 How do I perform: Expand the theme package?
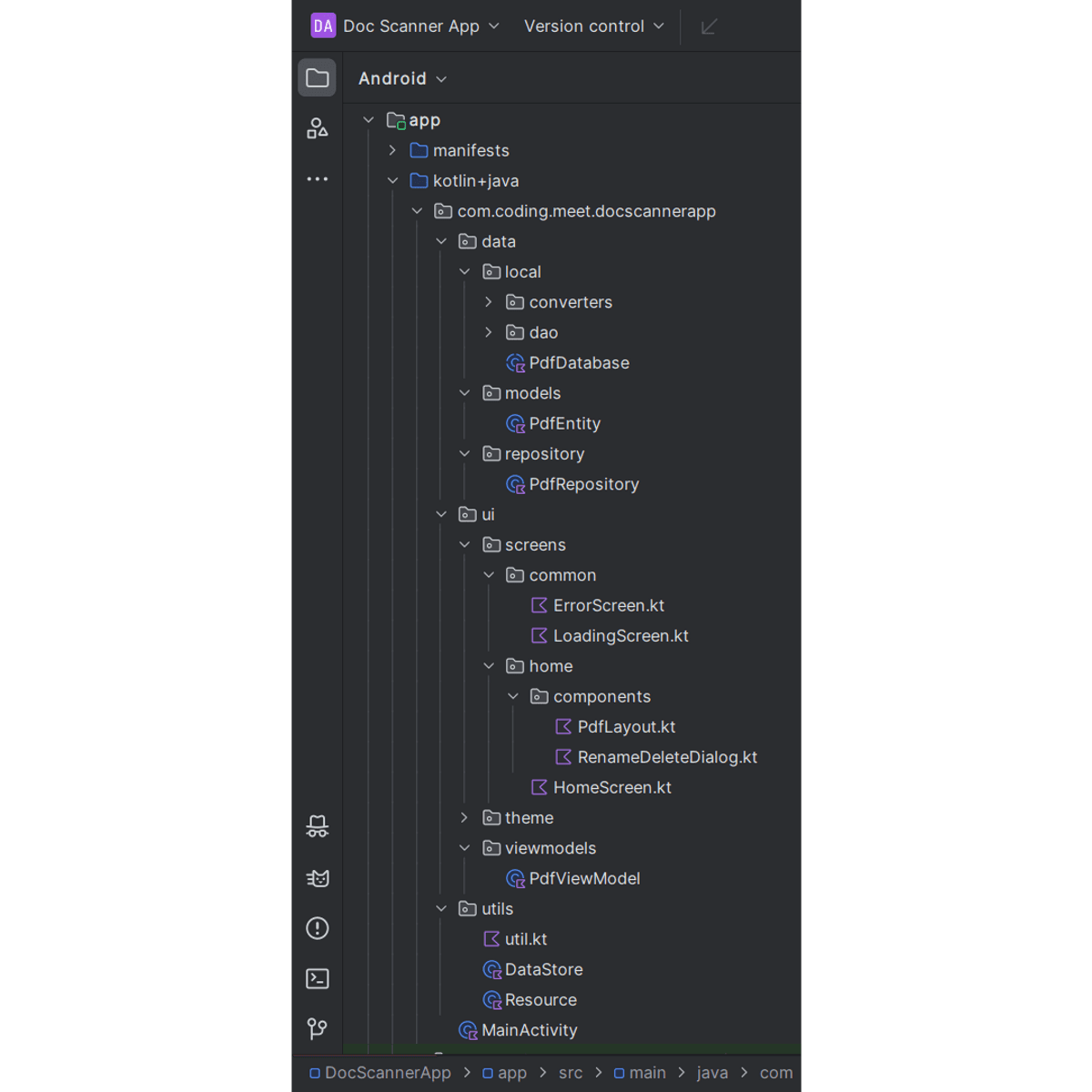click(464, 818)
